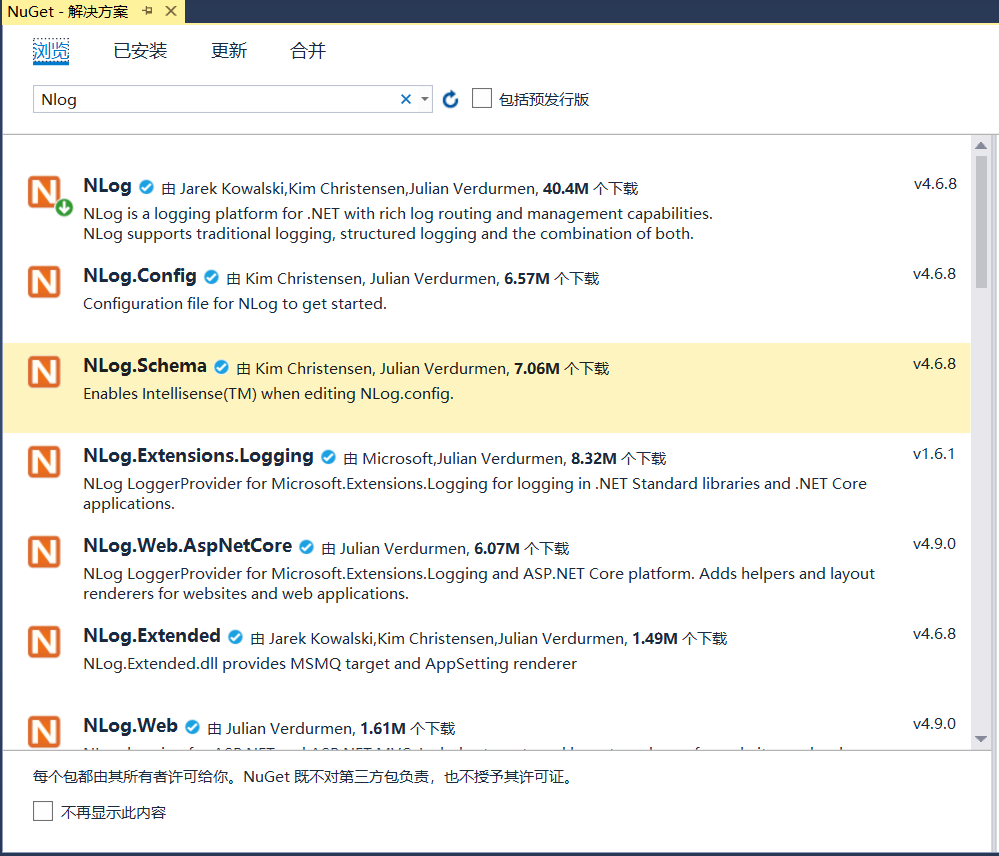Click the NLog package logo icon
999x856 pixels.
[x=44, y=192]
